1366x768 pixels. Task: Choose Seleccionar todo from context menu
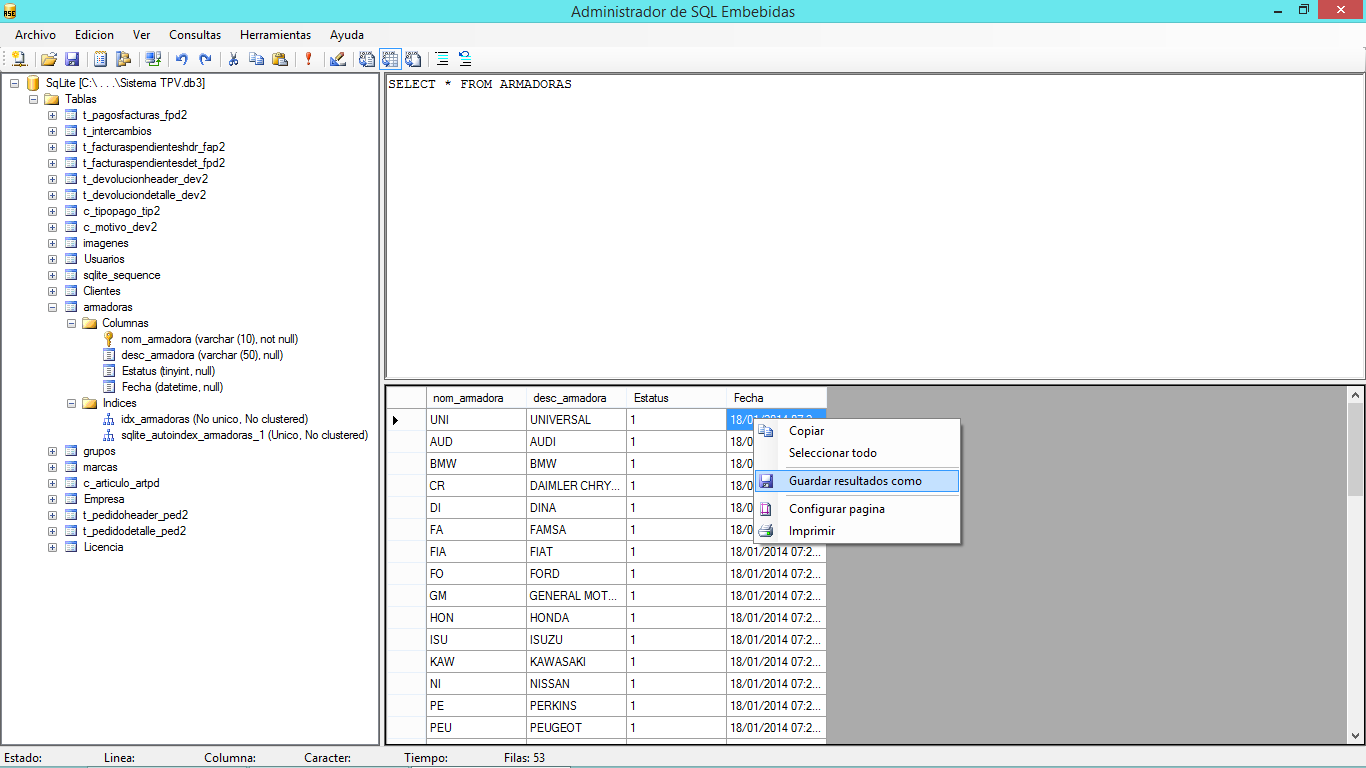(x=857, y=453)
